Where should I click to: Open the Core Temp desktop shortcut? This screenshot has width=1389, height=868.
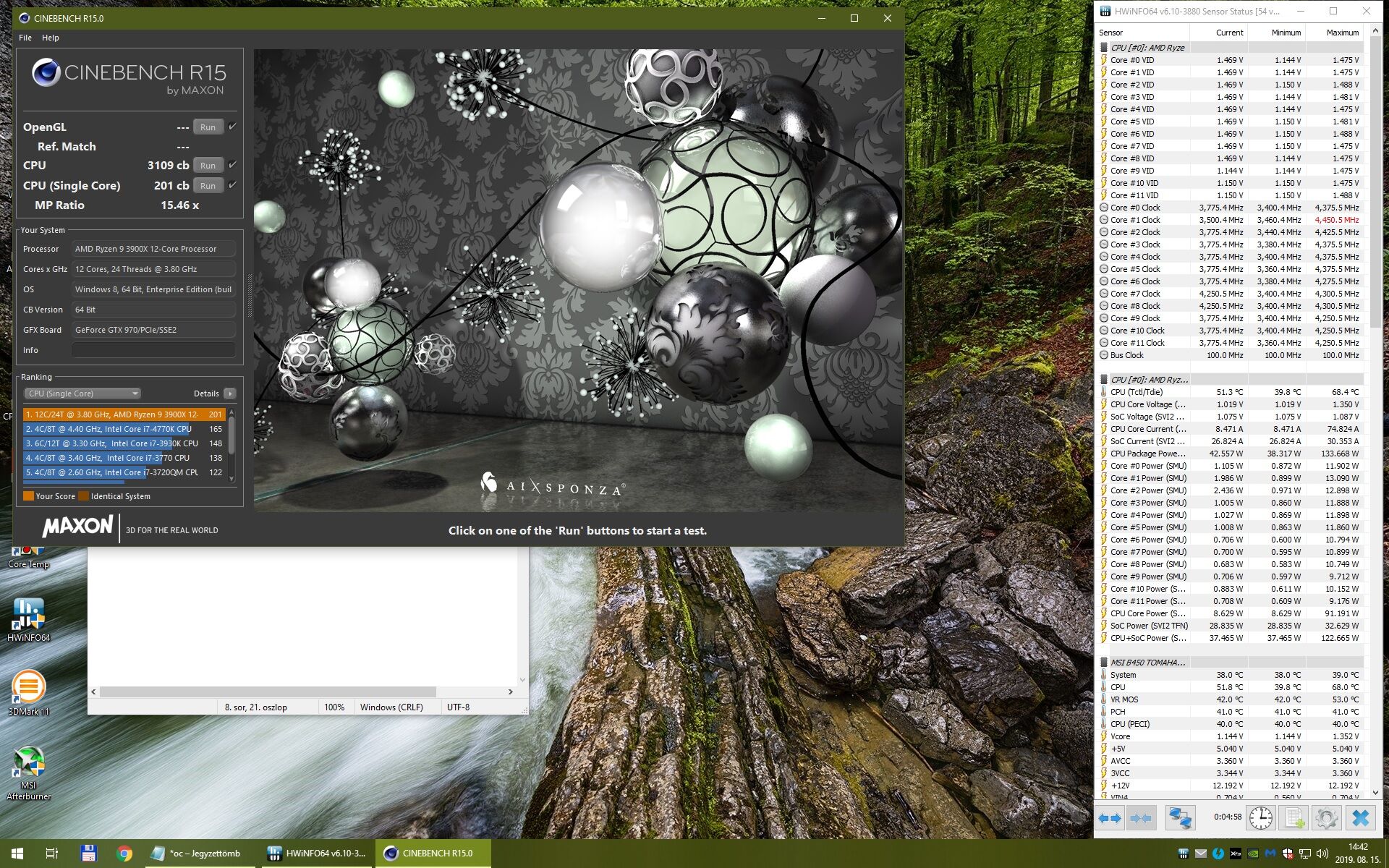(x=28, y=558)
